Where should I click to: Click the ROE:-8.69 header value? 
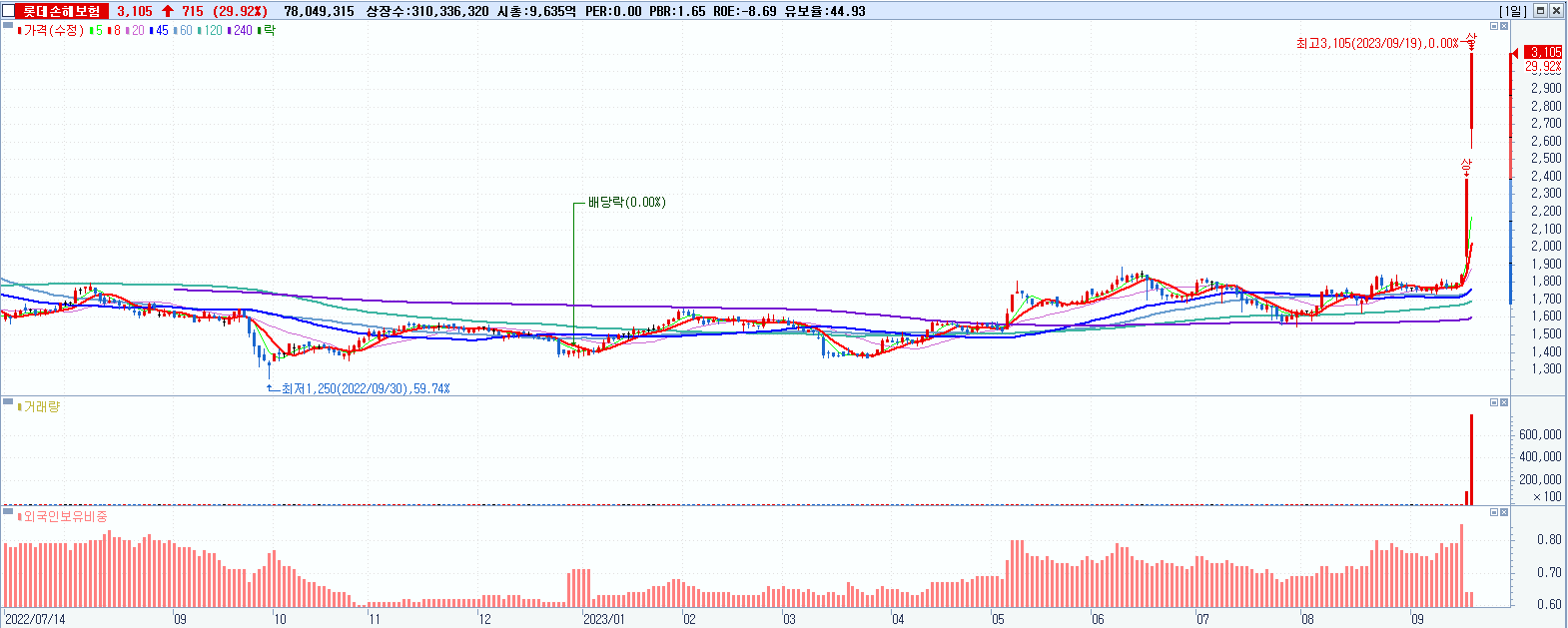(745, 11)
